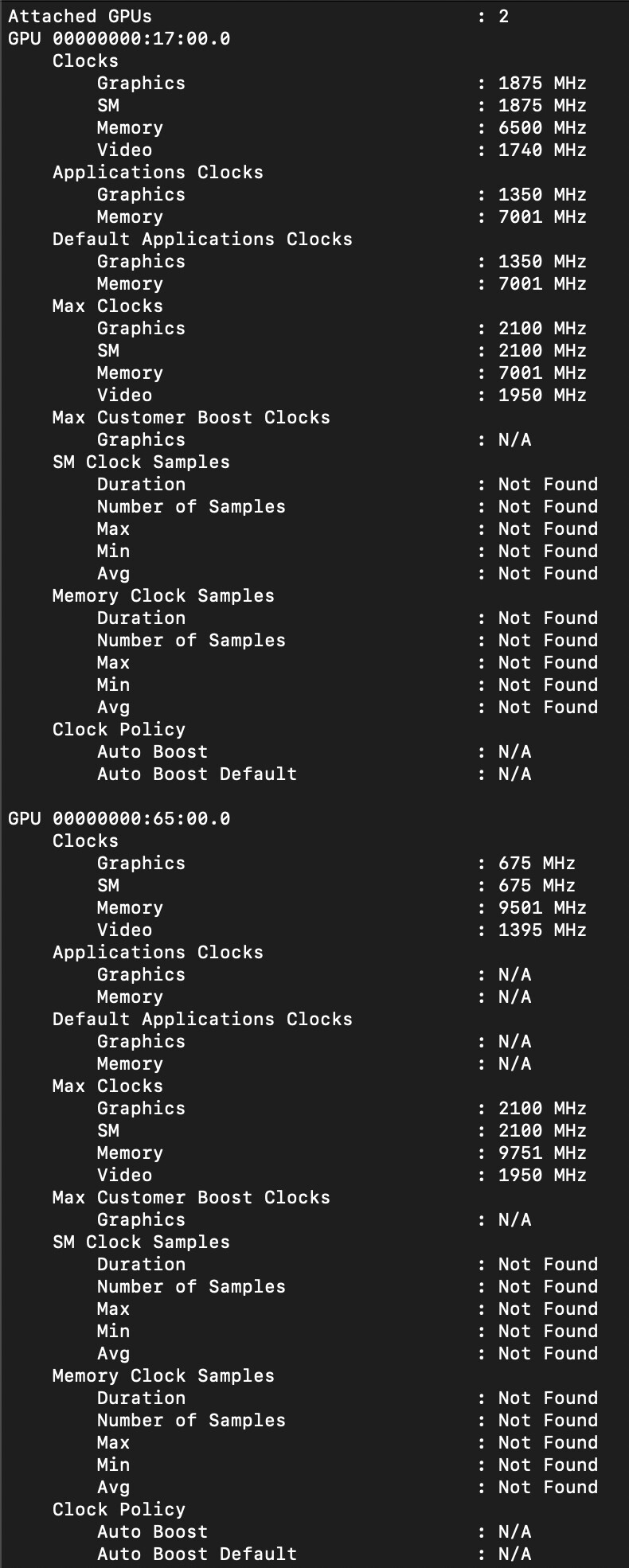Click the 1395 MHz Video value
This screenshot has width=629, height=1568.
(542, 930)
